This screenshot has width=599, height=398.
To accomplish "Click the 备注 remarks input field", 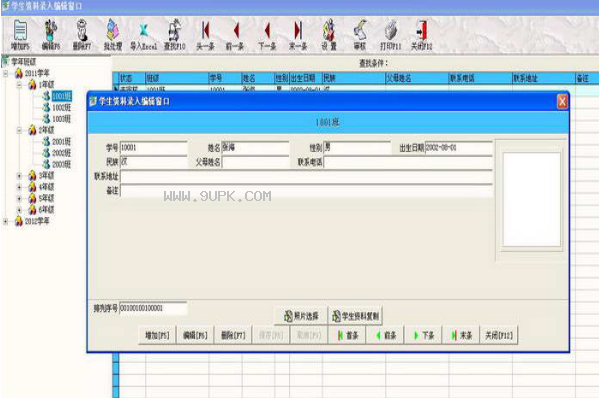I will (306, 191).
